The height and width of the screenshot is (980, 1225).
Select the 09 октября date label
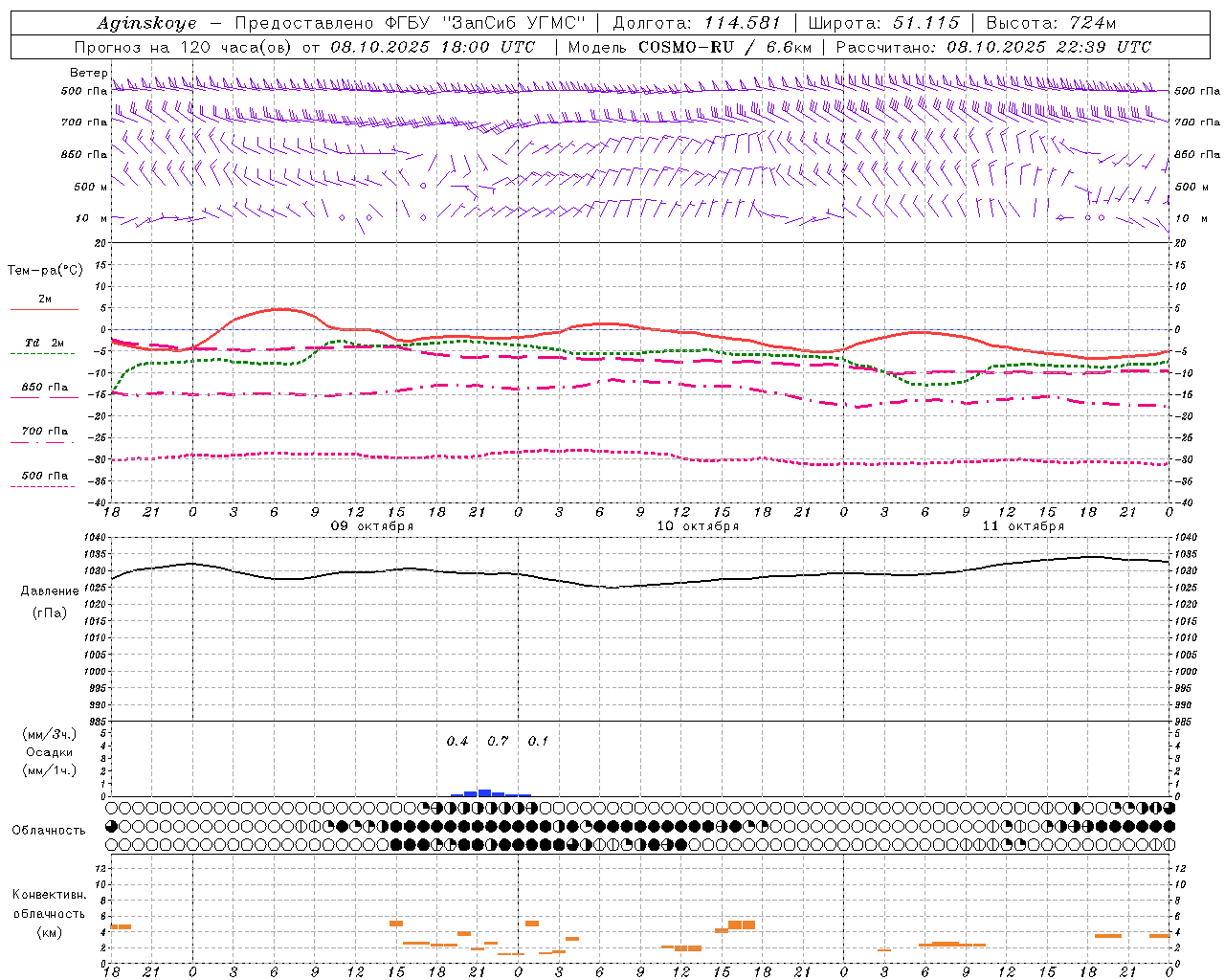point(372,526)
